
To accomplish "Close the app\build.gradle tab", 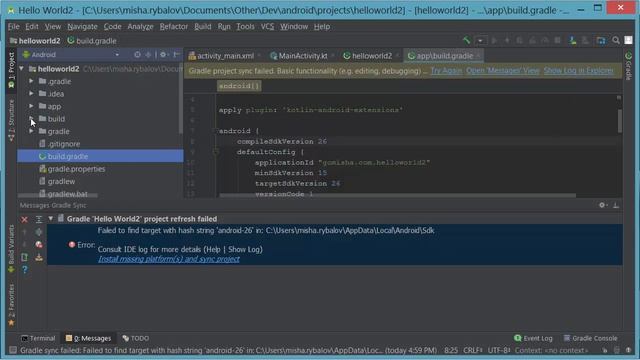I will coord(478,56).
